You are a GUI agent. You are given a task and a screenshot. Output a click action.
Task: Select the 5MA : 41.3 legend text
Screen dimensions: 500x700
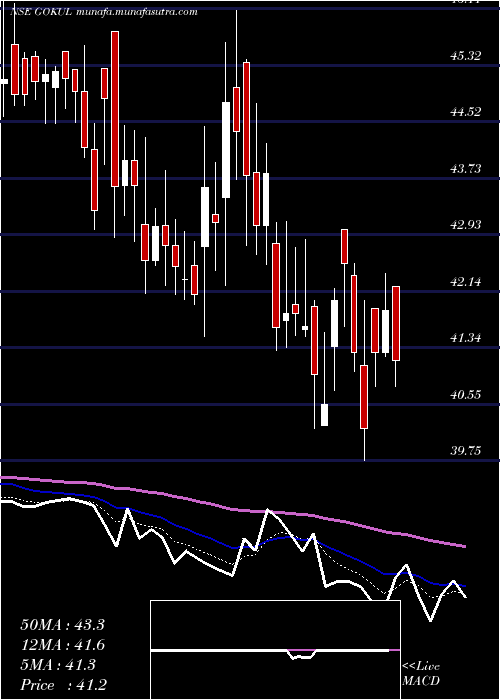[x=58, y=666]
